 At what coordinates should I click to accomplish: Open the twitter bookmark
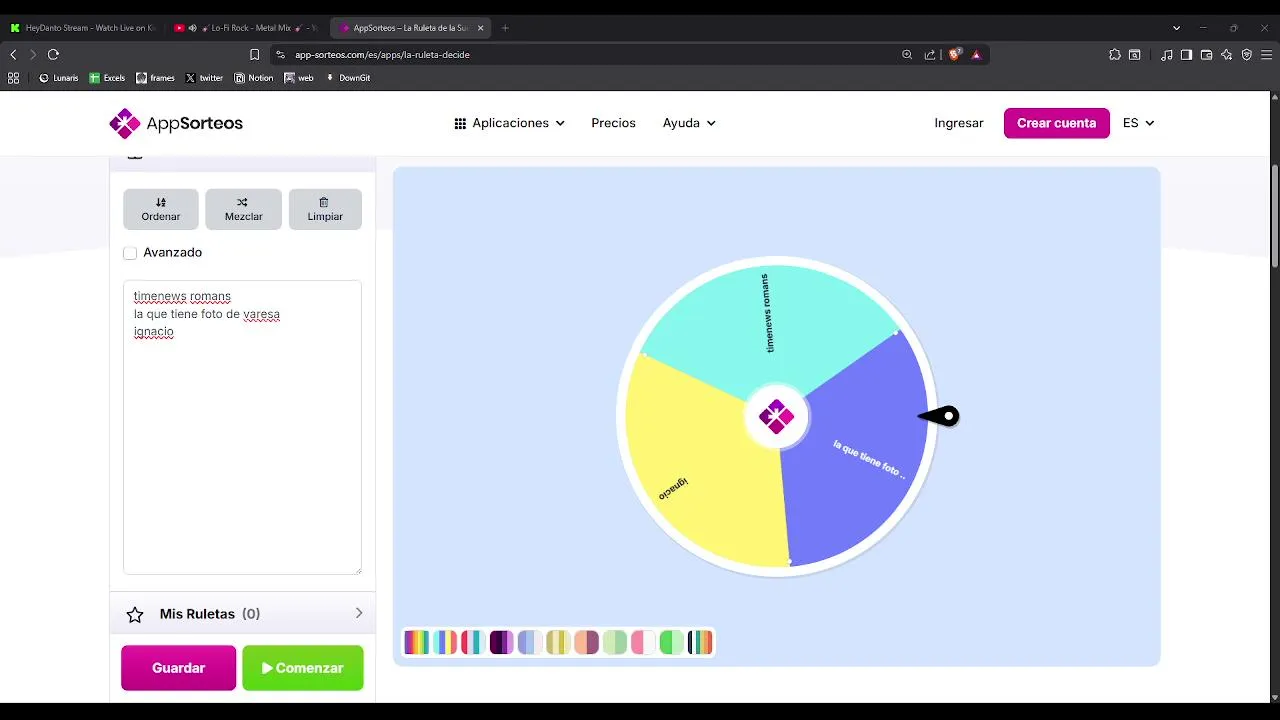204,78
